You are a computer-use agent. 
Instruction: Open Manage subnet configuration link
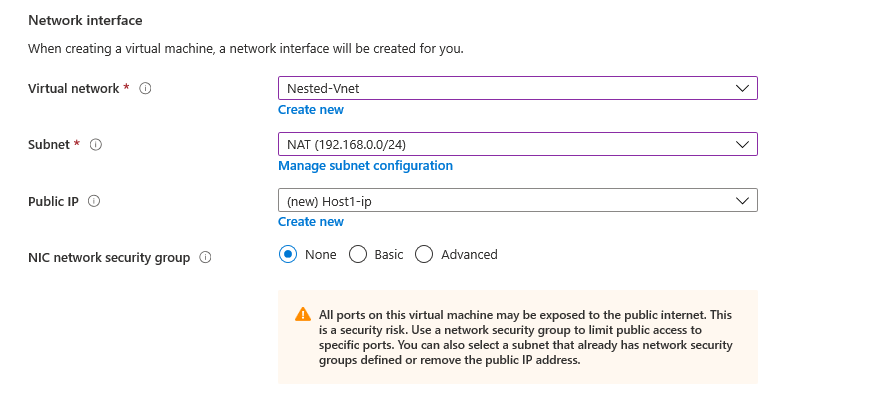pos(365,166)
